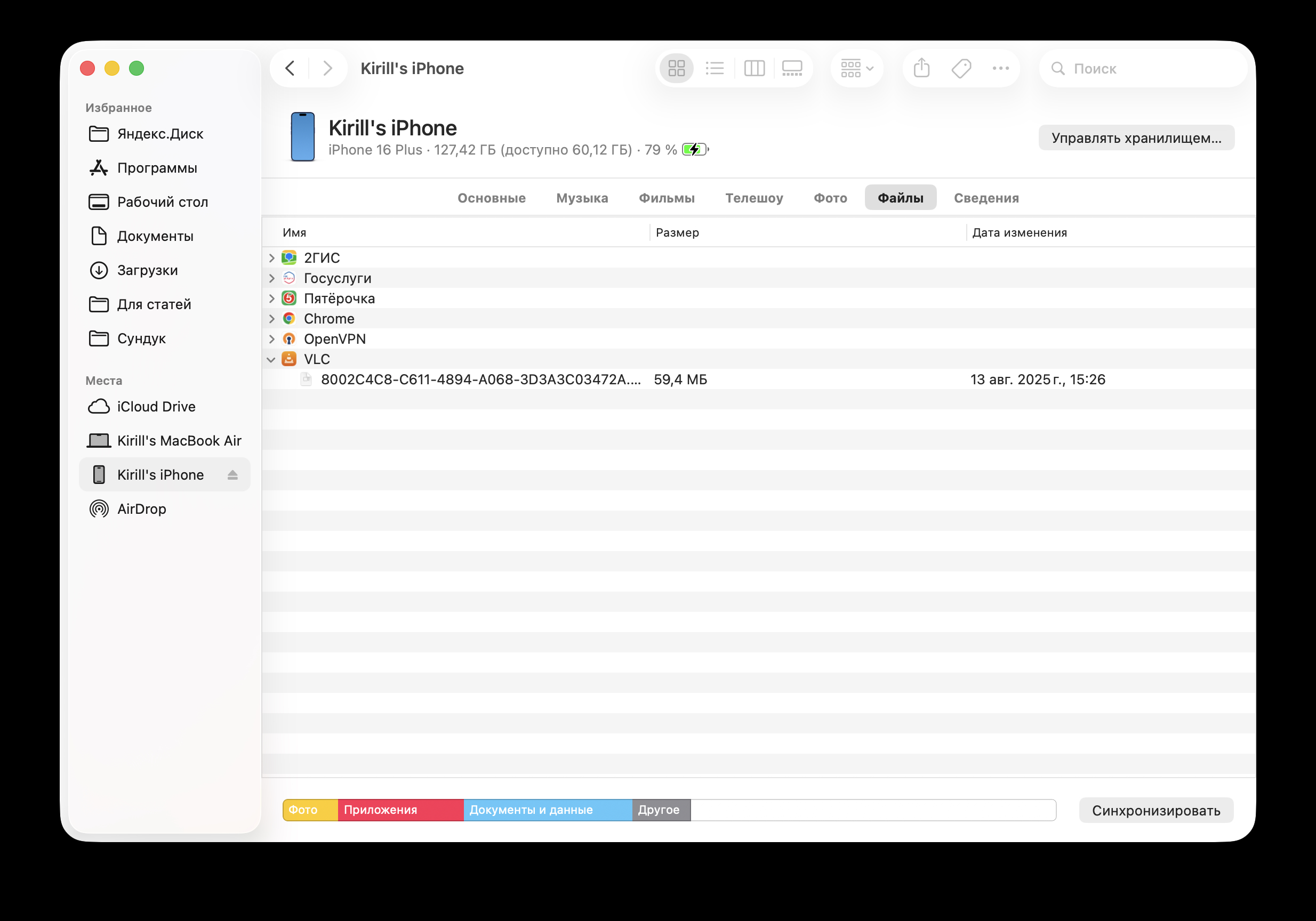The width and height of the screenshot is (1316, 921).
Task: Switch to list view
Action: pos(715,68)
